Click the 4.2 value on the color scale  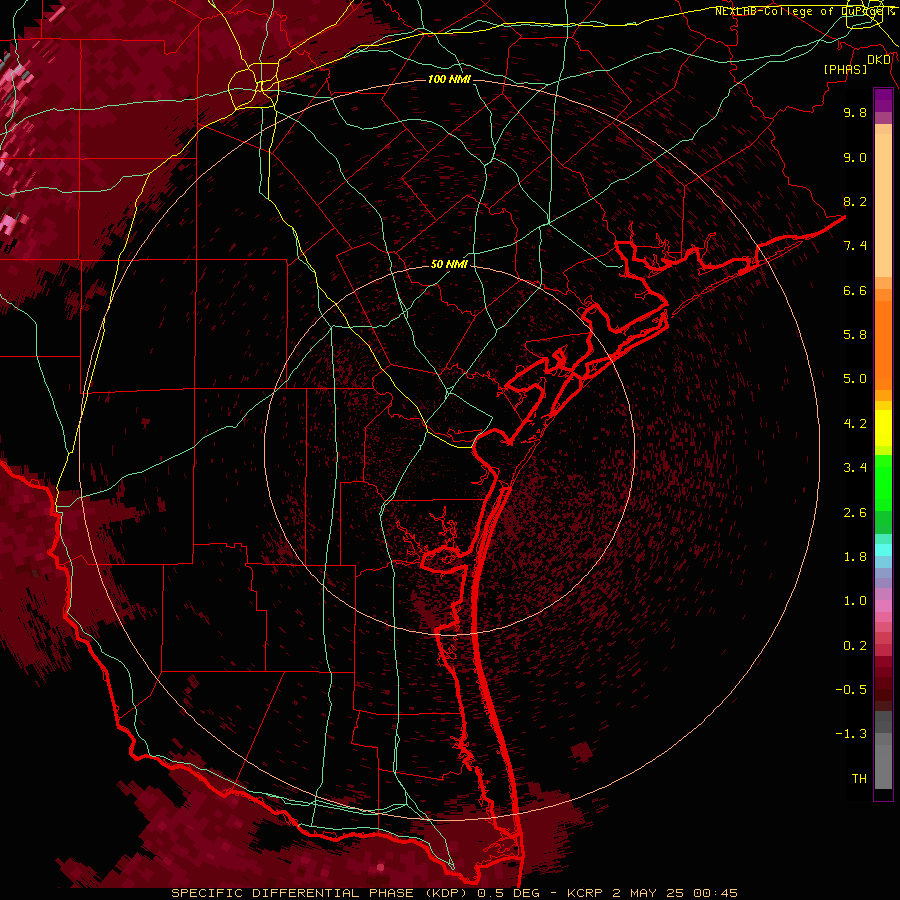point(855,424)
